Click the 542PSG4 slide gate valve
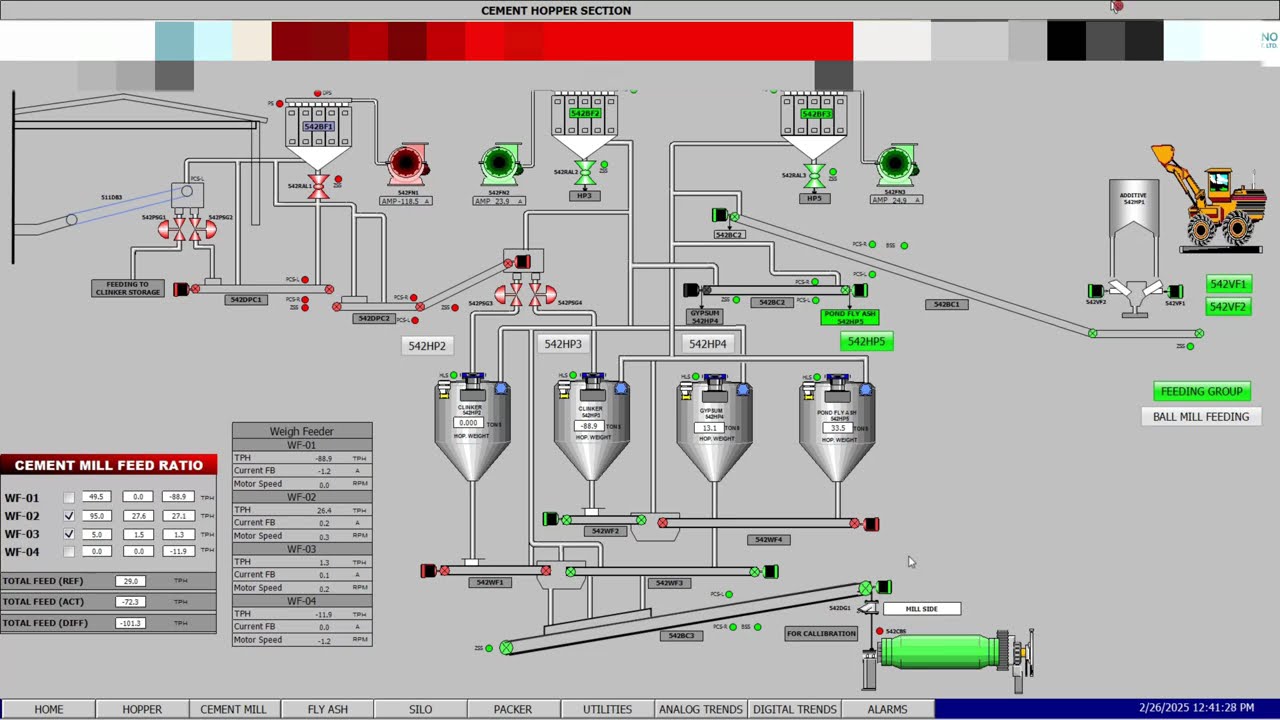 click(x=541, y=294)
